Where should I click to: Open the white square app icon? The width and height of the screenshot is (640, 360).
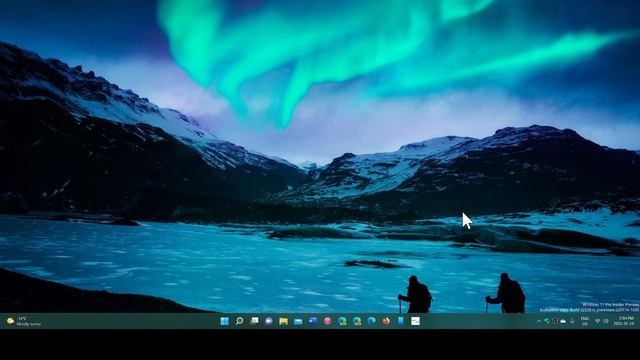coord(416,321)
